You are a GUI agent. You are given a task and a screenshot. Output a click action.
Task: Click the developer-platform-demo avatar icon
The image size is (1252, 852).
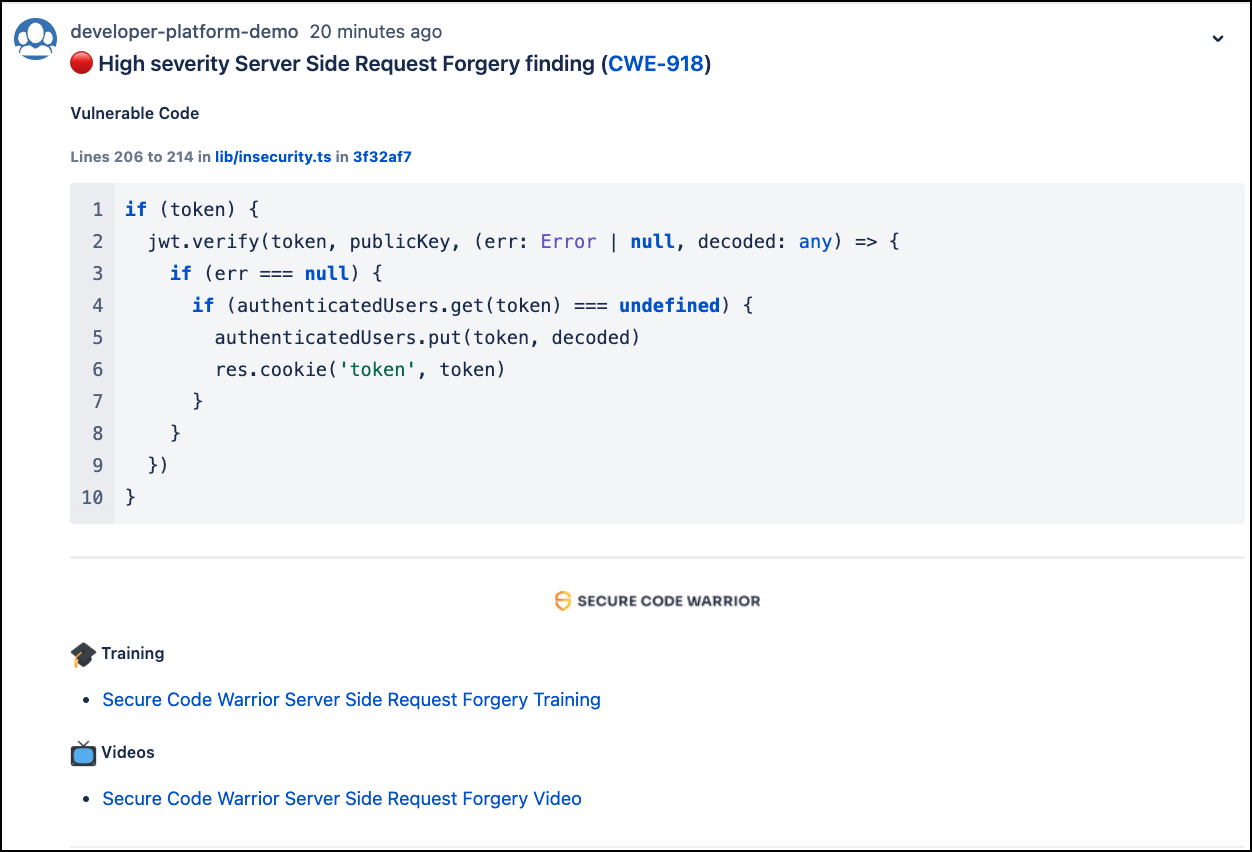point(35,39)
